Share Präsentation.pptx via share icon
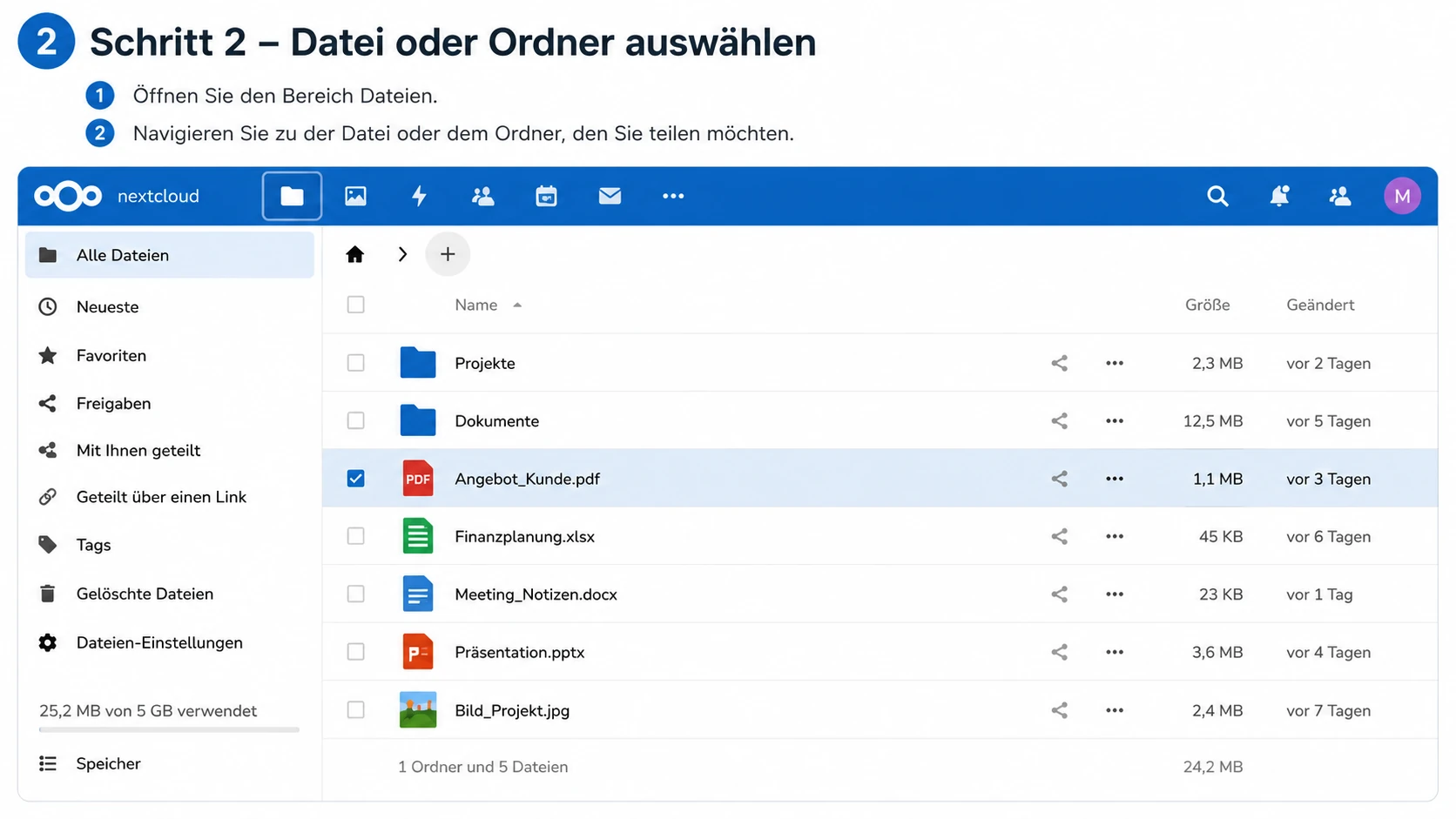This screenshot has width=1456, height=819. (x=1059, y=652)
